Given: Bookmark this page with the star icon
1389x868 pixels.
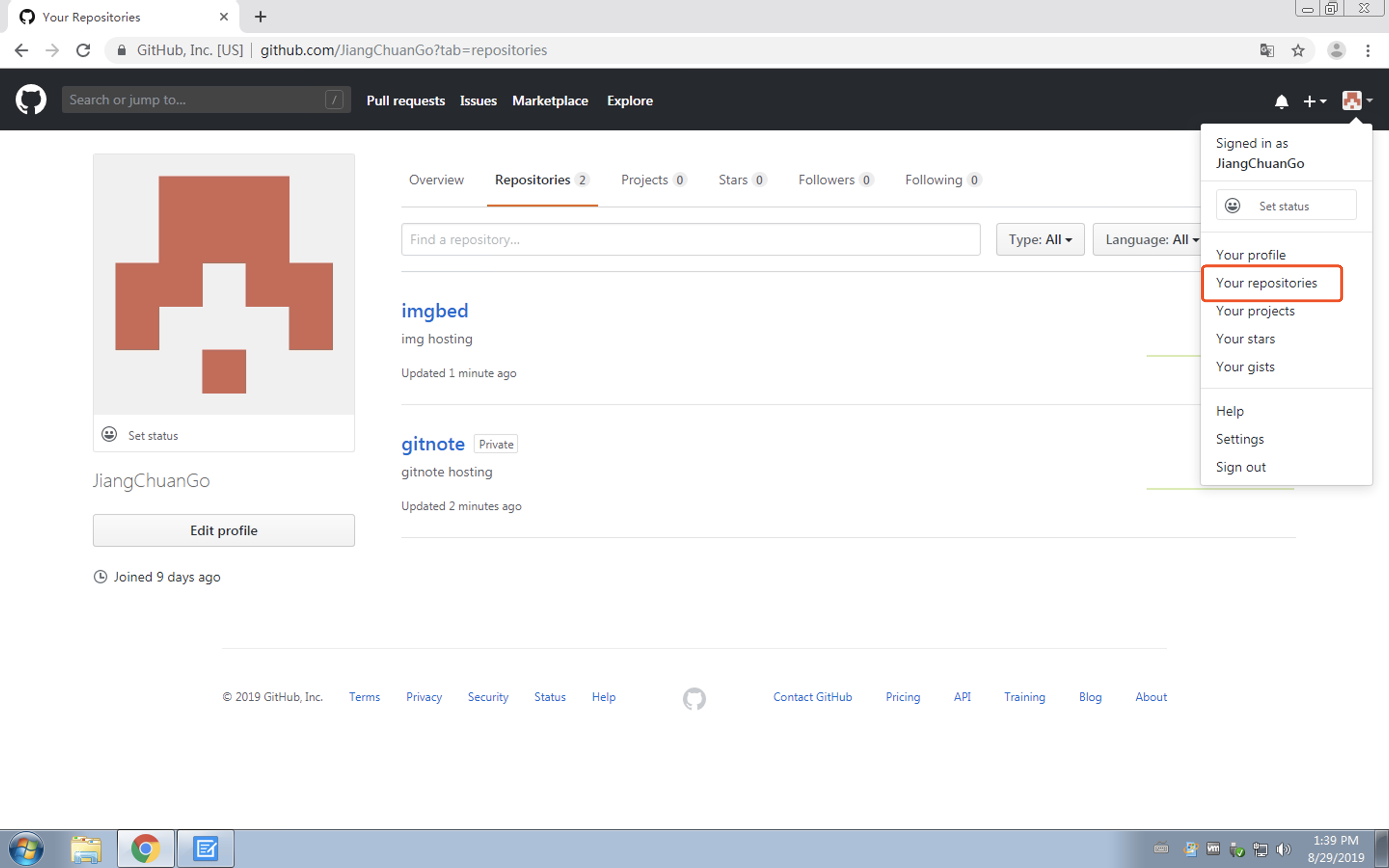Looking at the screenshot, I should 1298,51.
